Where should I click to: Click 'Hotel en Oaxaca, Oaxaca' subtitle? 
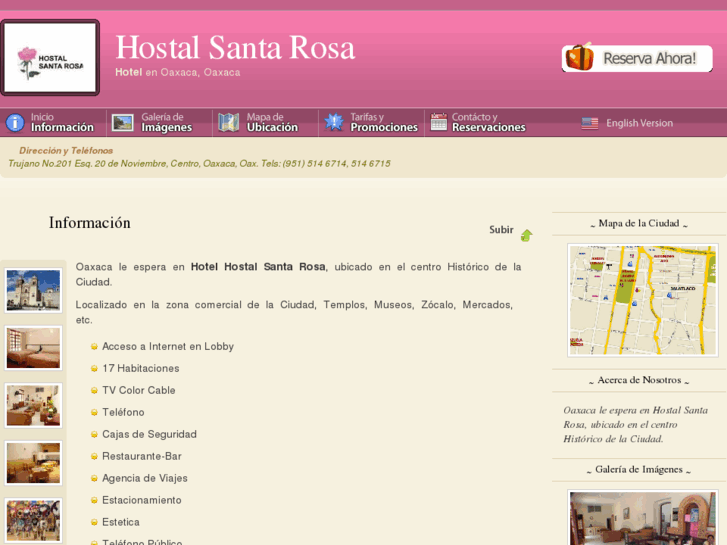(178, 72)
